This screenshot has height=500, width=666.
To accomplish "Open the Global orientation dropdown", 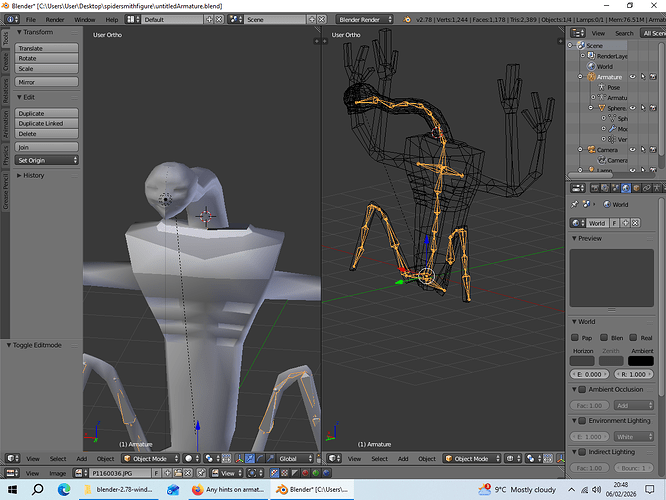I will point(295,459).
